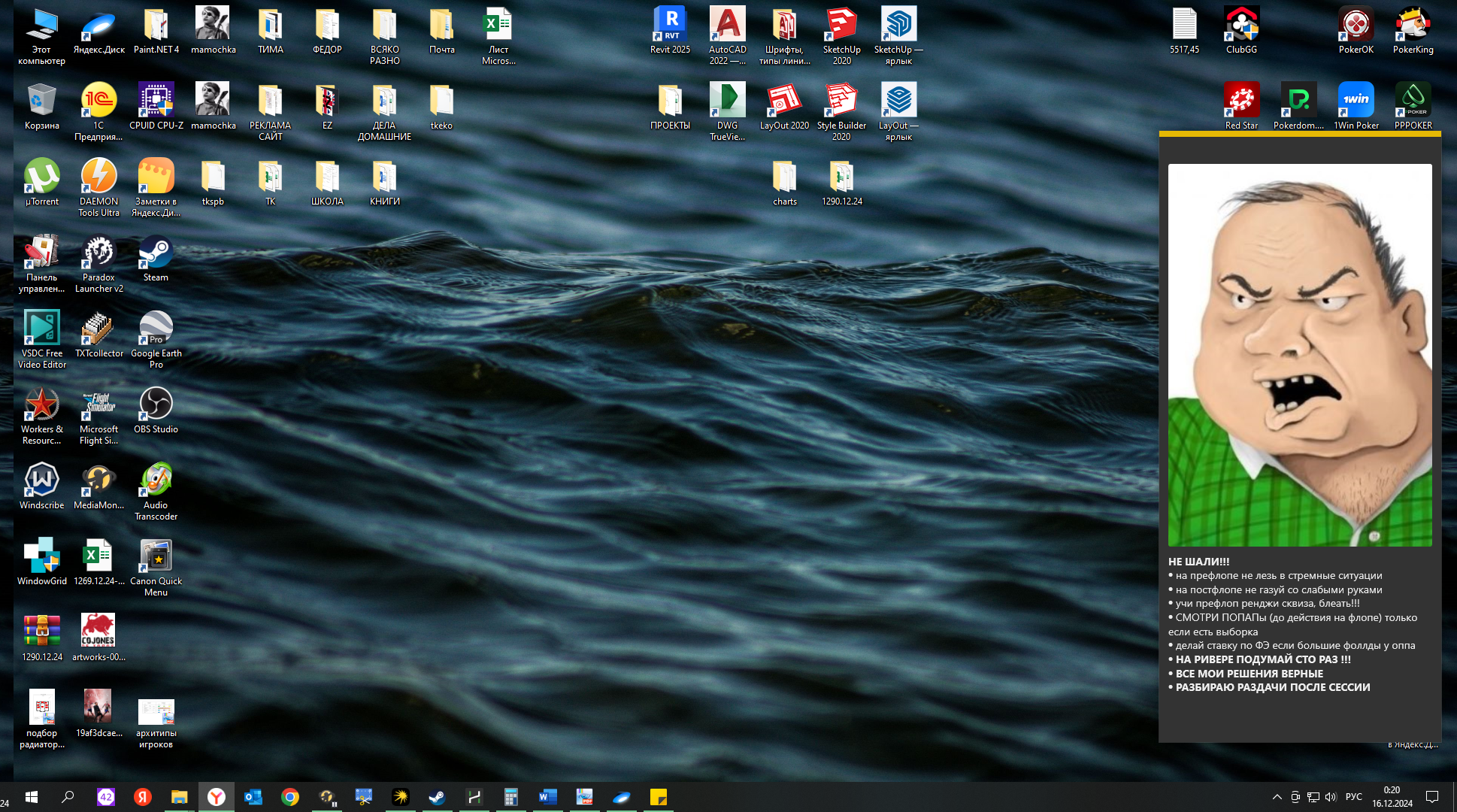Launch the 1Win Poker shortcut
Viewport: 1457px width, 812px height.
point(1356,107)
